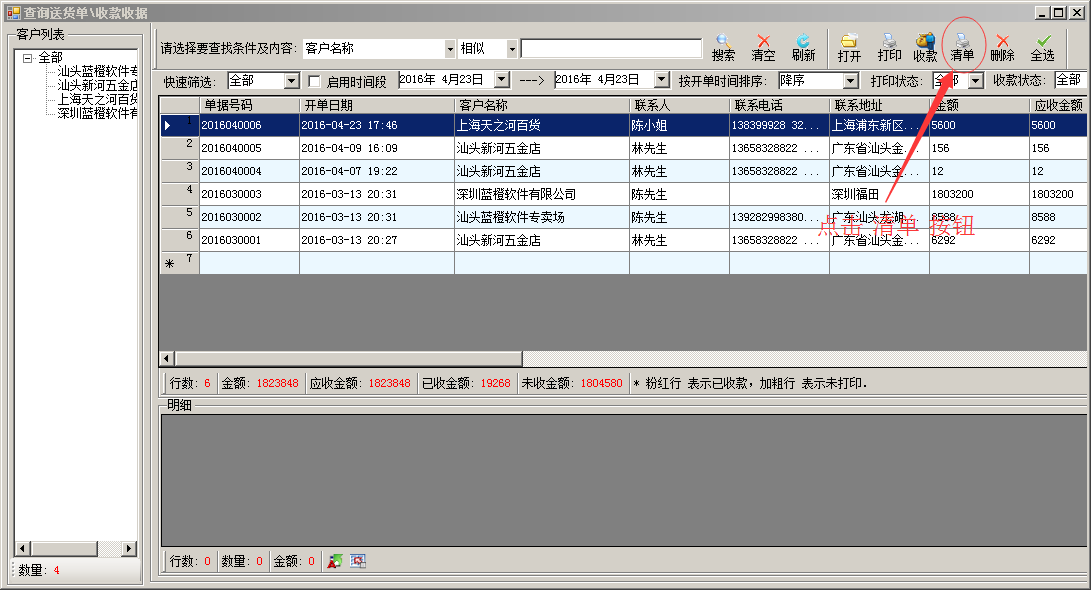Click the 未收金额 total 1804580
1091x590 pixels.
(x=601, y=383)
